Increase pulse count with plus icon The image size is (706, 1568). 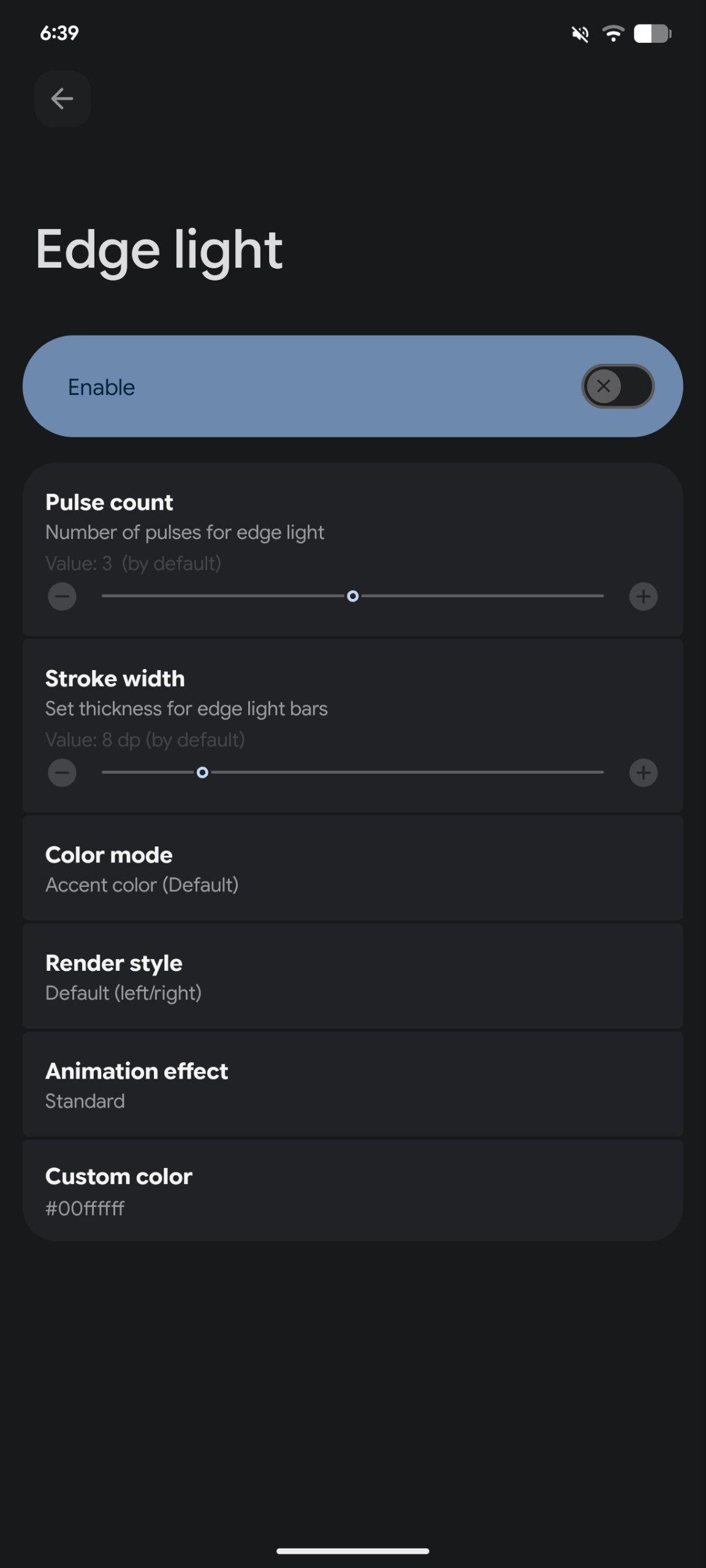643,596
